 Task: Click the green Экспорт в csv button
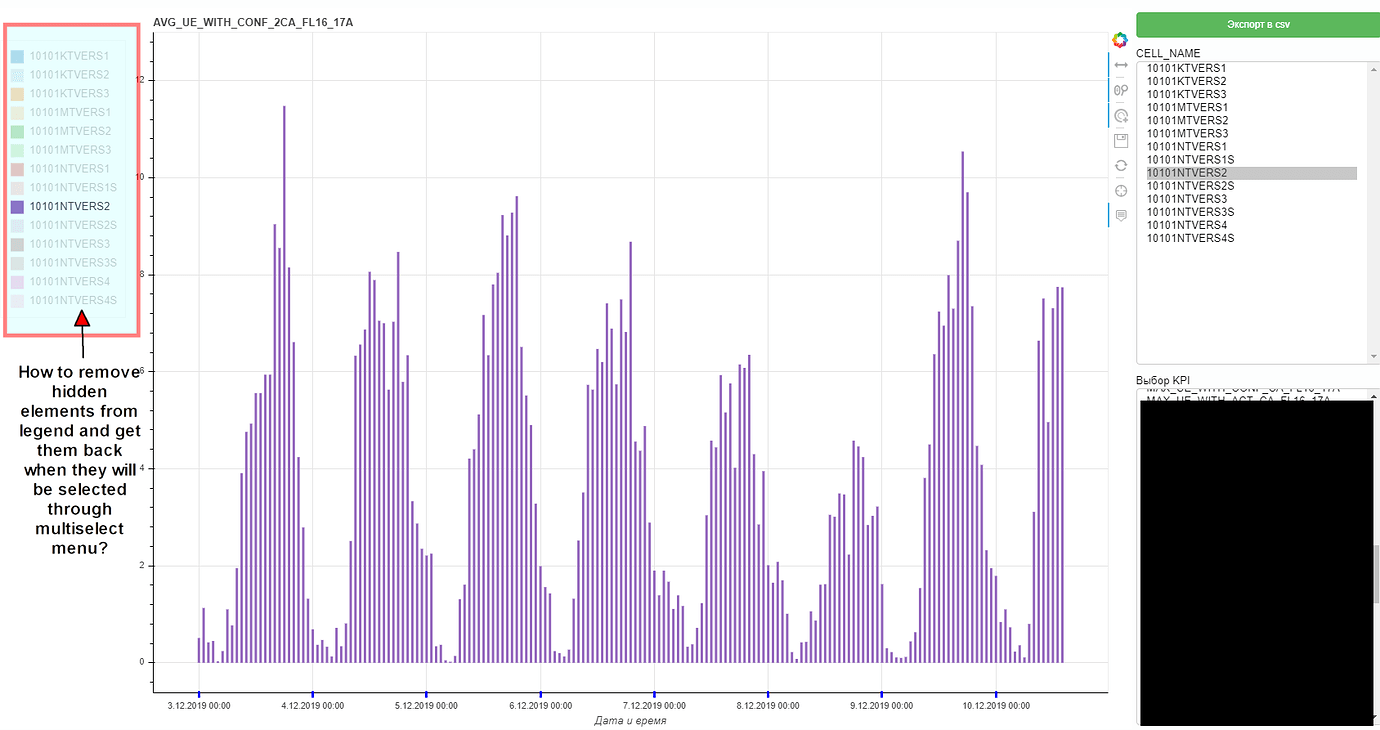[1257, 25]
